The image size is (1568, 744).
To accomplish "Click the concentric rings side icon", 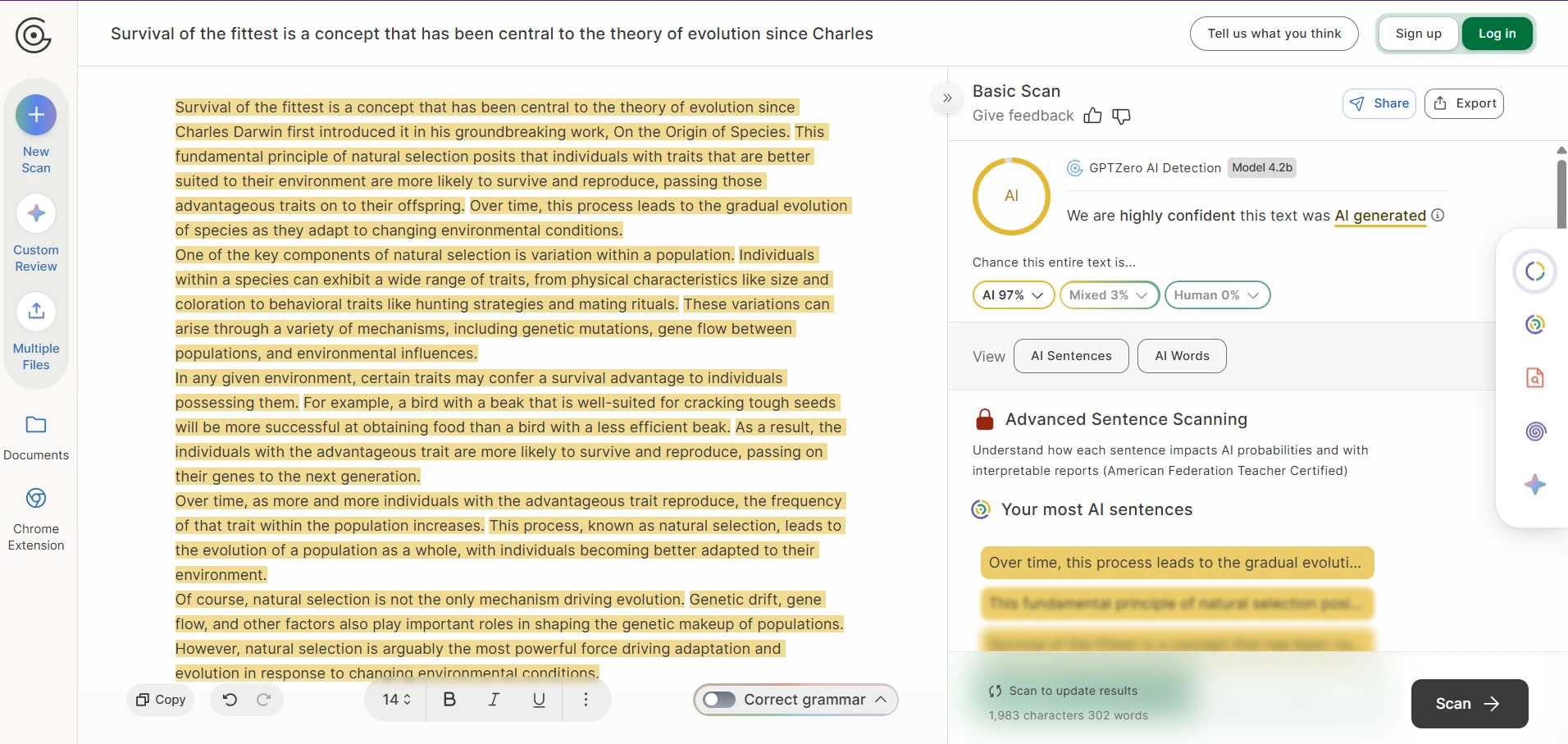I will (1535, 325).
